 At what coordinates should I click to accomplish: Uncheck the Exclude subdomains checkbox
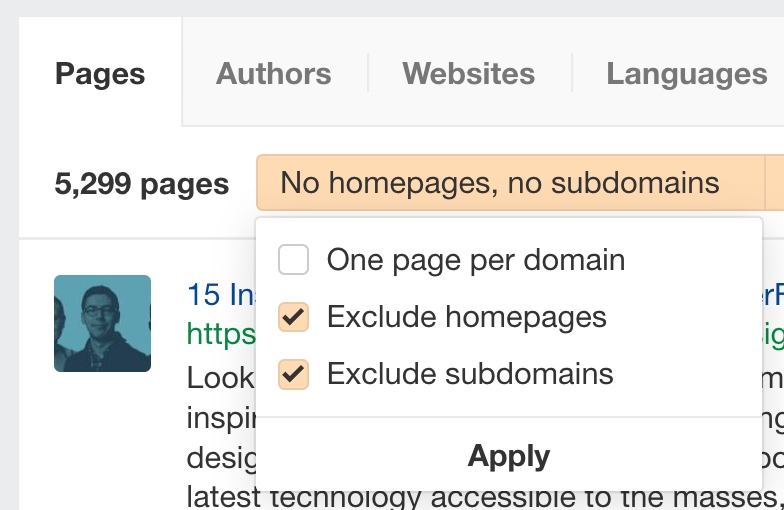click(x=294, y=374)
